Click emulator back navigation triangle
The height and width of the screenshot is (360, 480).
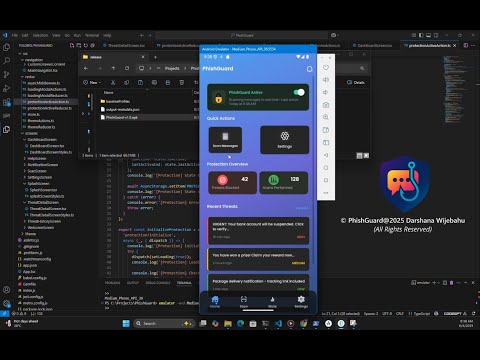pyautogui.click(x=326, y=155)
